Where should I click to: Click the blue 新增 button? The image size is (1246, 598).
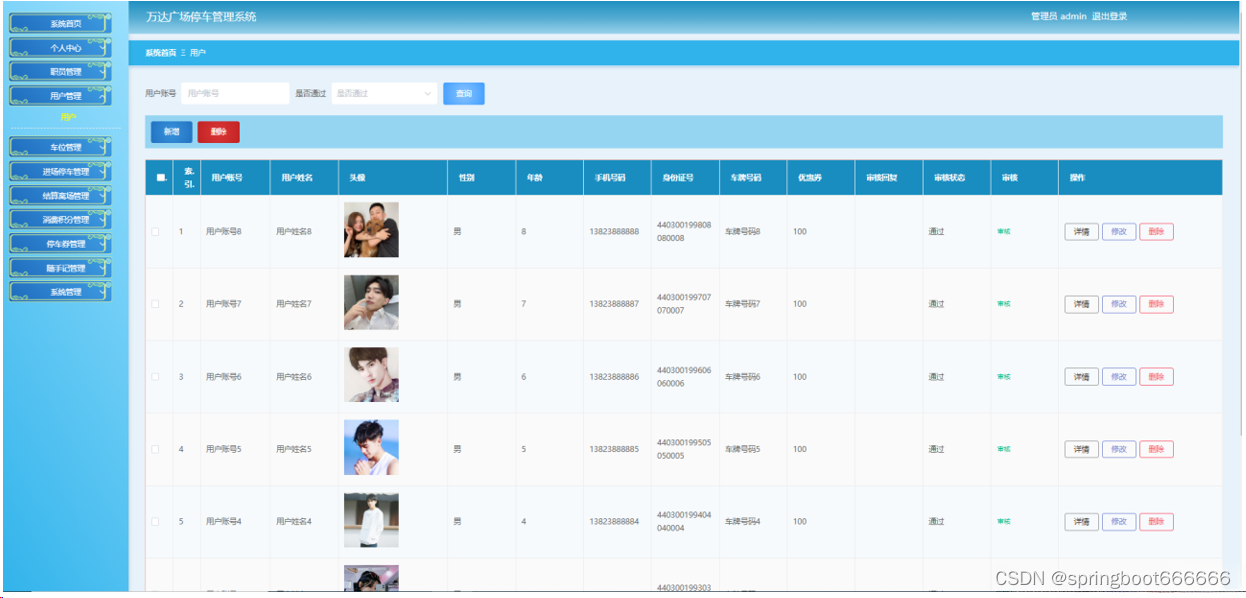[x=171, y=131]
